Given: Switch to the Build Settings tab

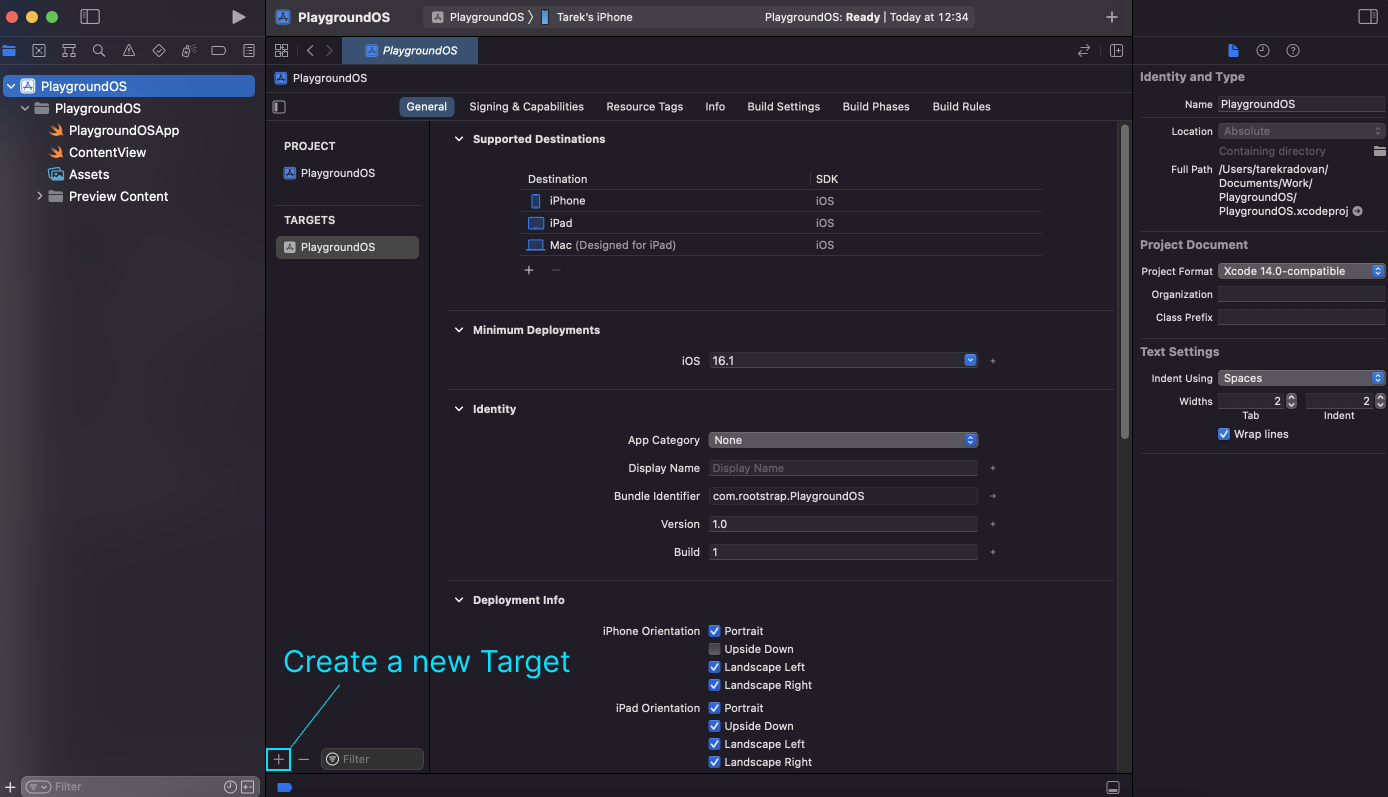Looking at the screenshot, I should [784, 107].
